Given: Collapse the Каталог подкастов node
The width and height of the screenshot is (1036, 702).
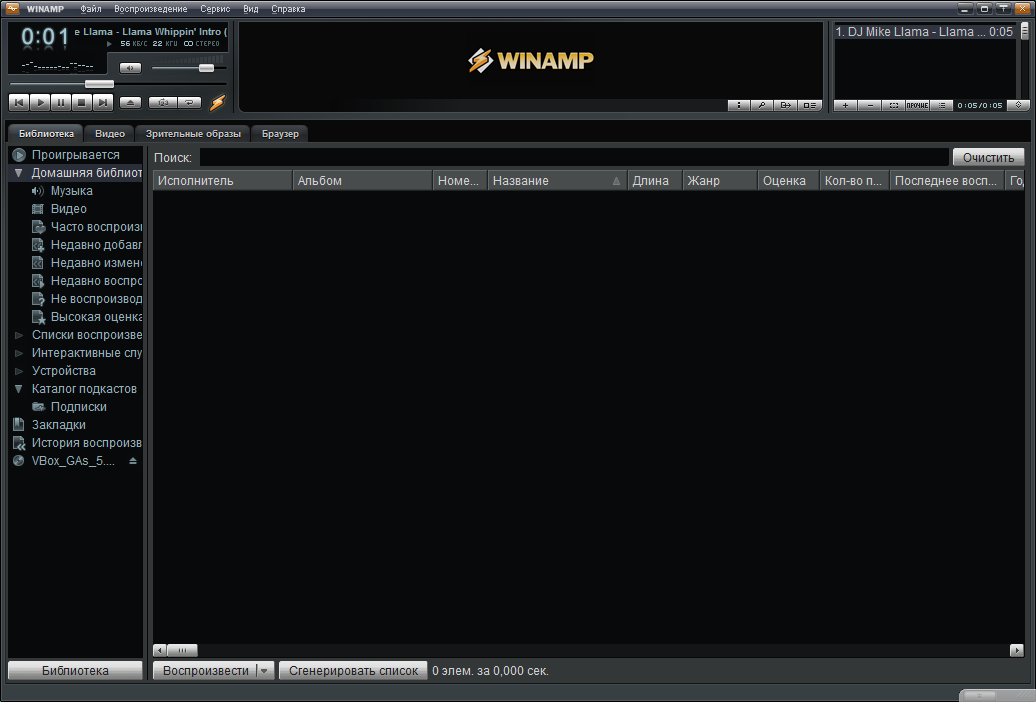Looking at the screenshot, I should pos(18,389).
